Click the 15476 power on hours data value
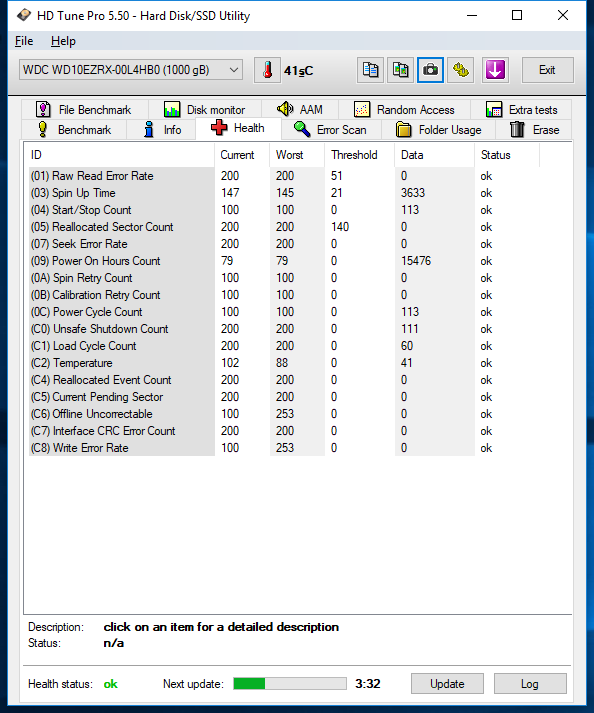594x713 pixels. 416,261
